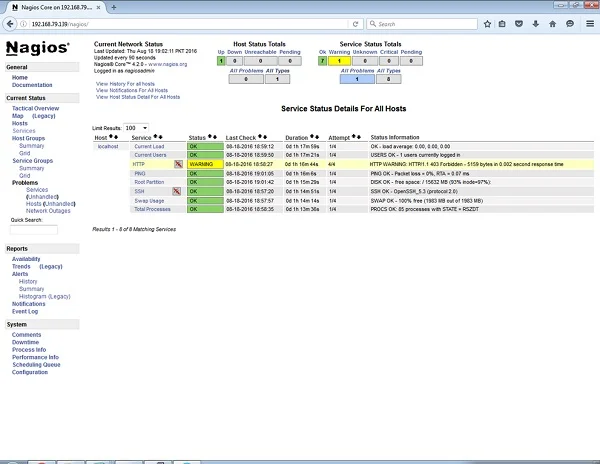Viewport: 600px width, 464px height.
Task: Click View Host Status Detail For All Hosts
Action: click(x=138, y=97)
